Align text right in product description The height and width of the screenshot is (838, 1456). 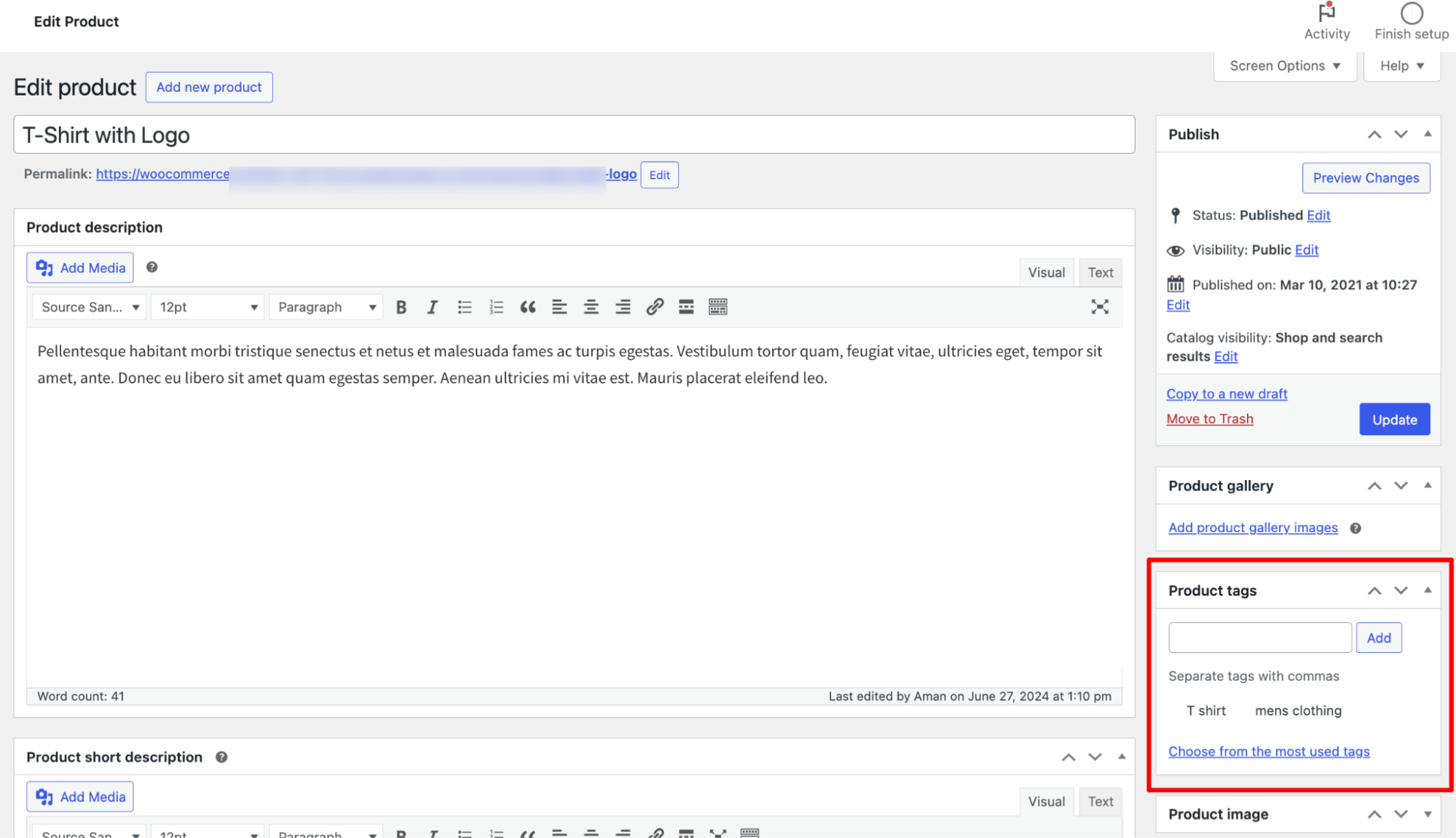(623, 308)
